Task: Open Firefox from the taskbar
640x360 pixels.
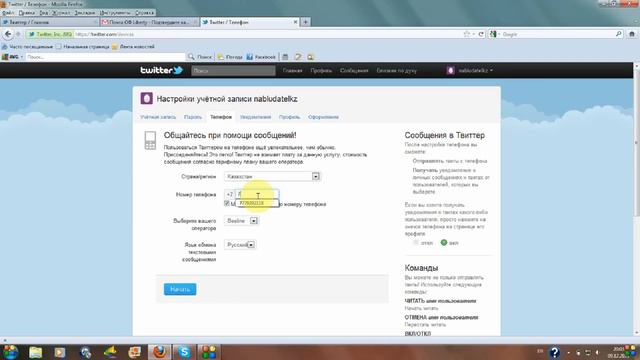Action: 159,352
